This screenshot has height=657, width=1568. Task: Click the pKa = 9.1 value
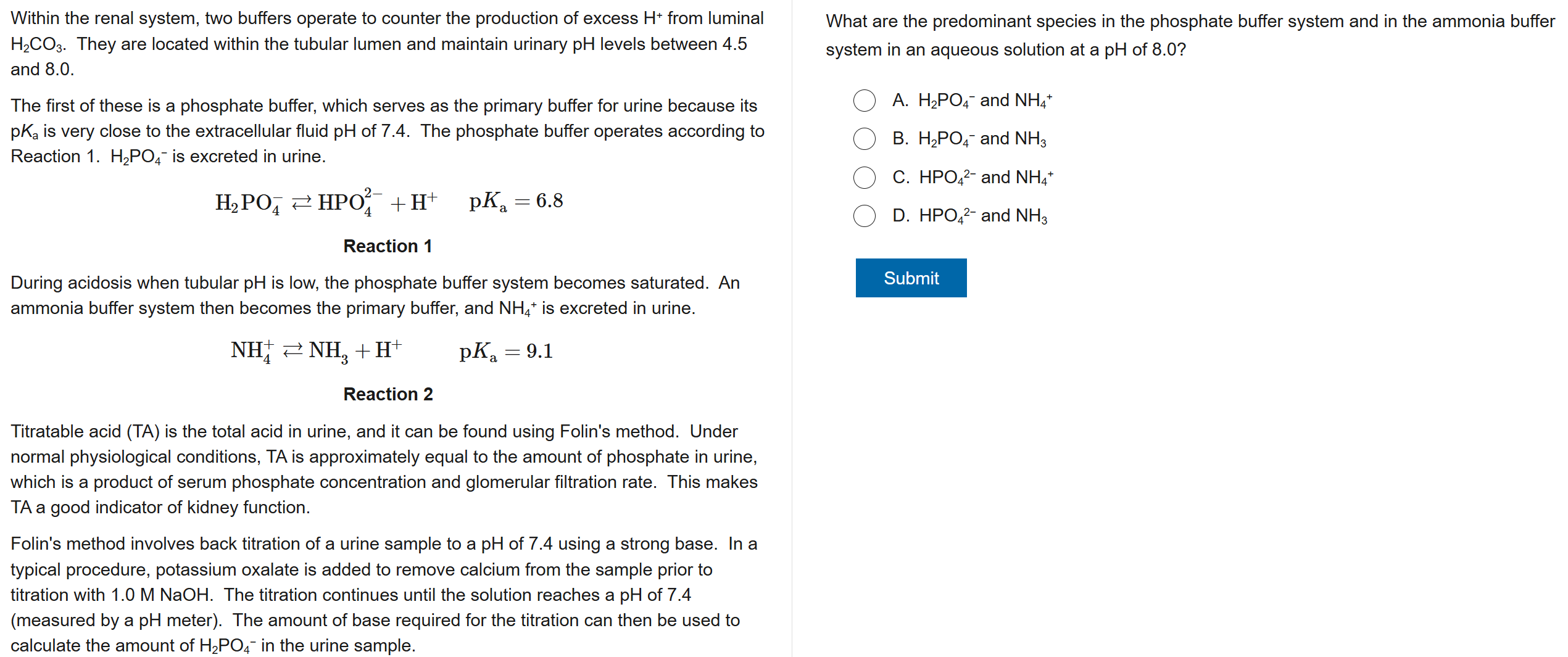(506, 351)
